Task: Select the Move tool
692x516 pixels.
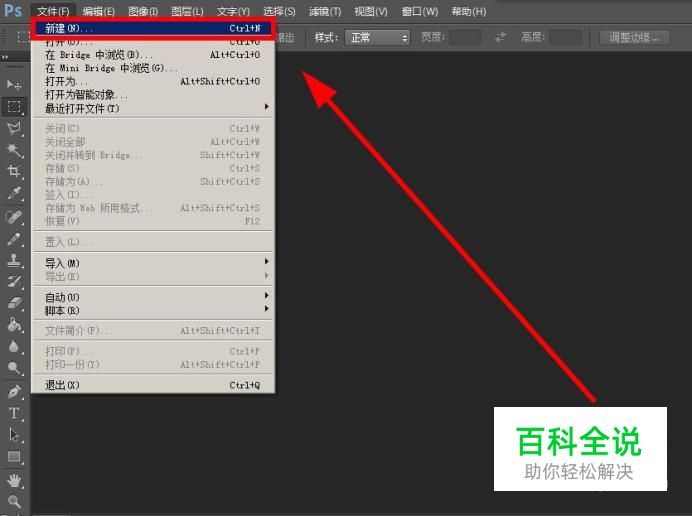Action: pyautogui.click(x=14, y=85)
